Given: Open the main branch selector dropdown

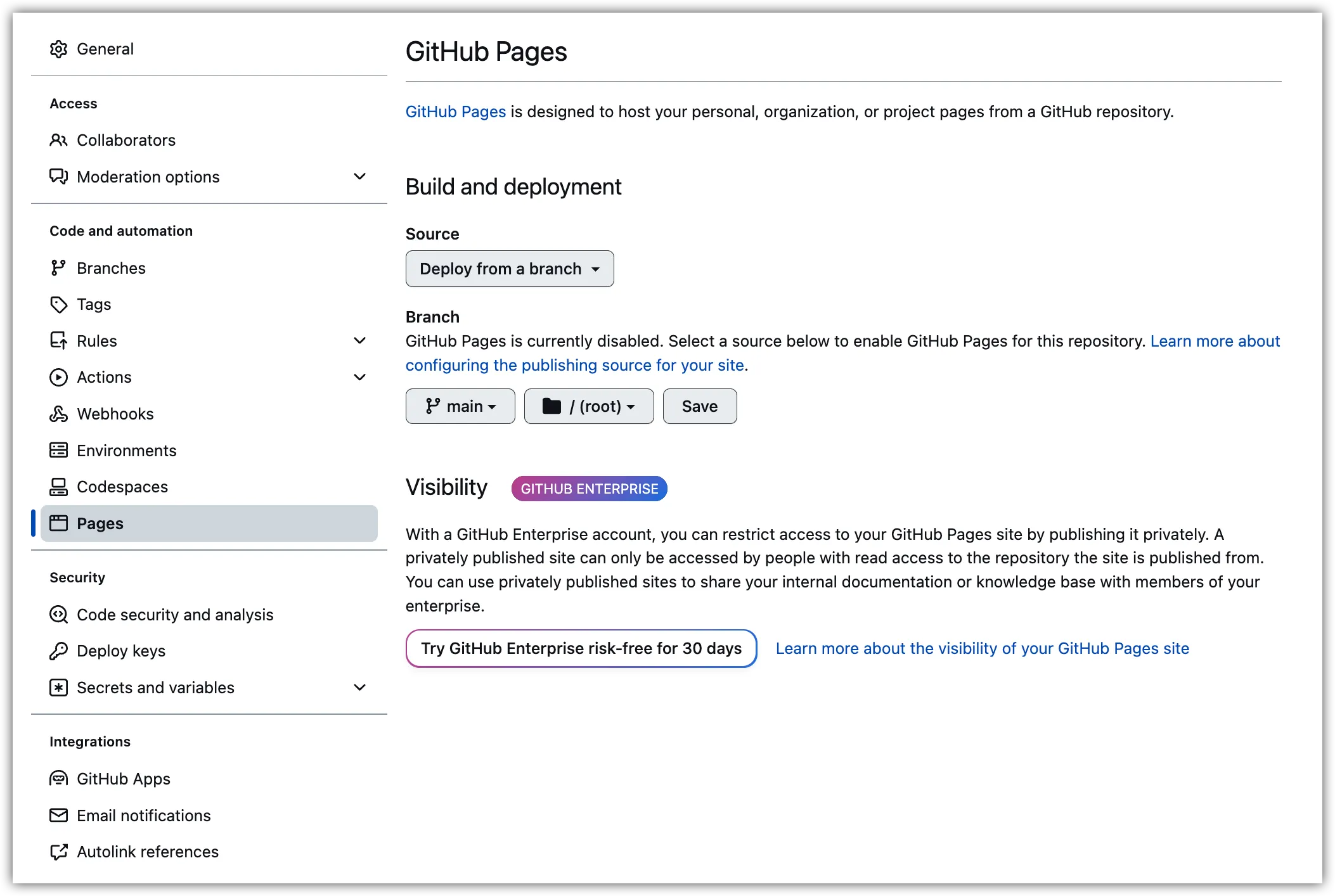Looking at the screenshot, I should coord(460,406).
